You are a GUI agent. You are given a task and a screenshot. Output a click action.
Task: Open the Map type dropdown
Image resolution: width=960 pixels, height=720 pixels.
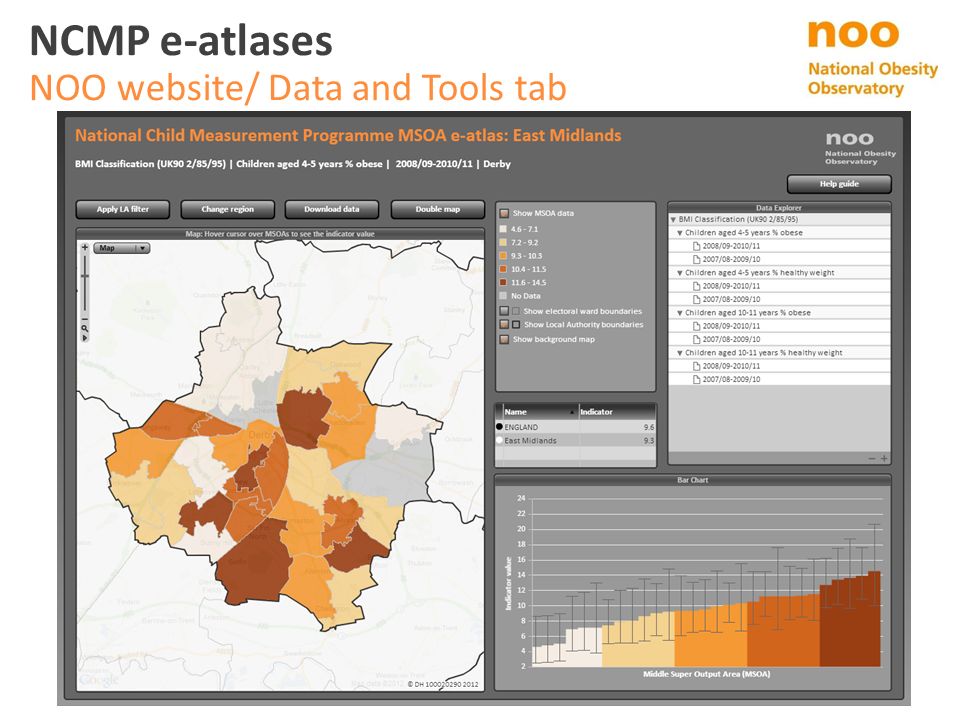tap(122, 248)
